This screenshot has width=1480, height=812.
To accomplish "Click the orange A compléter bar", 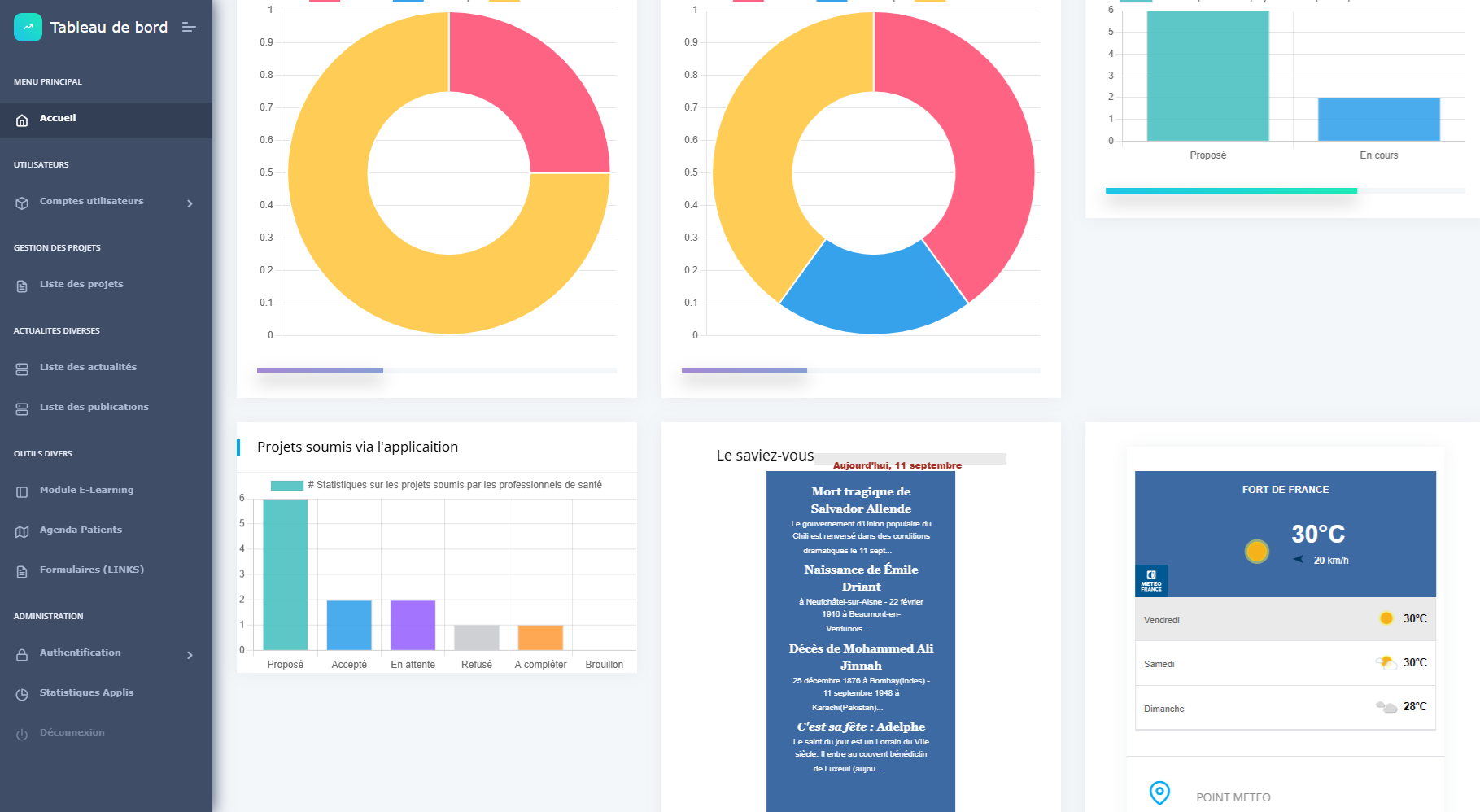I will click(540, 638).
